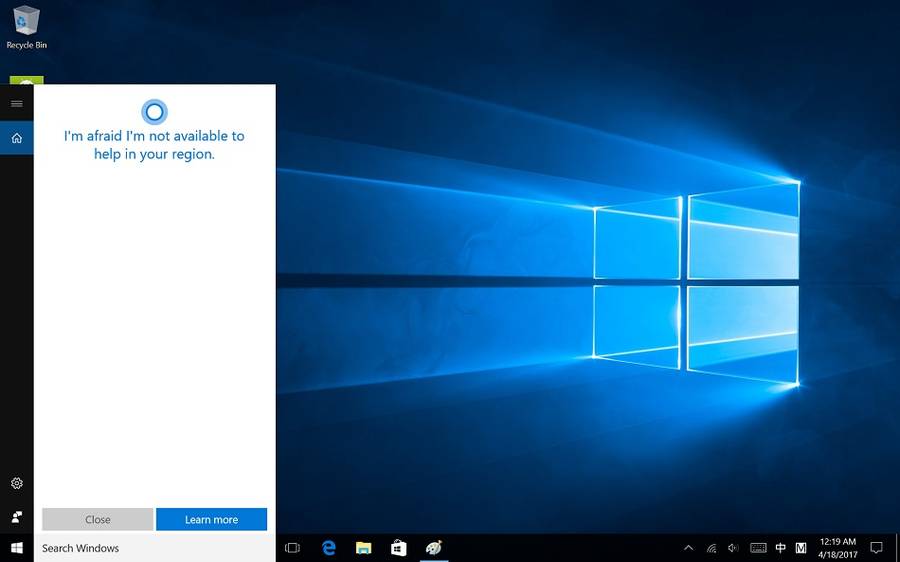
Task: Click the Learn more button
Action: tap(211, 520)
